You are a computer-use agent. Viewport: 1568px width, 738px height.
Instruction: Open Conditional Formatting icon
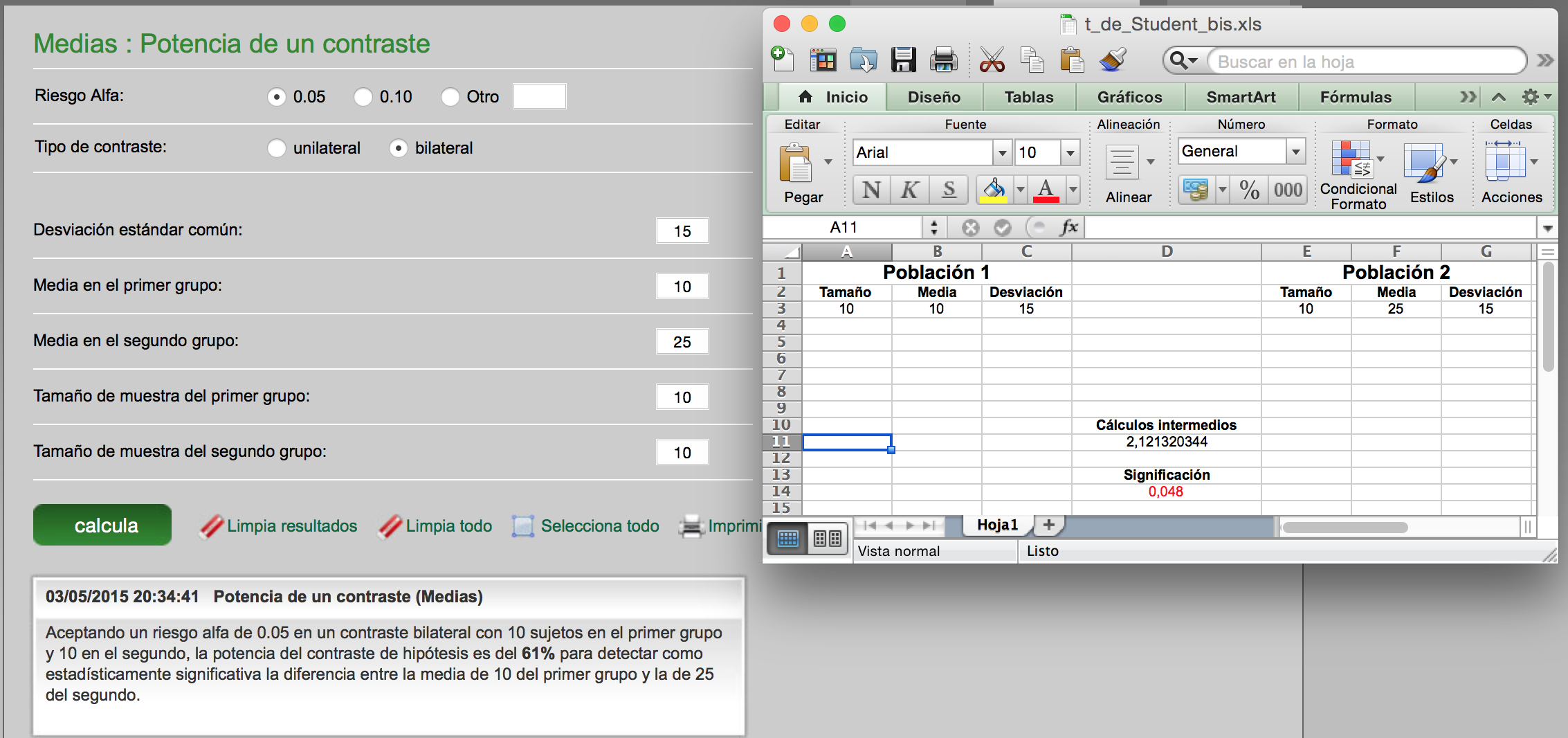coord(1351,161)
